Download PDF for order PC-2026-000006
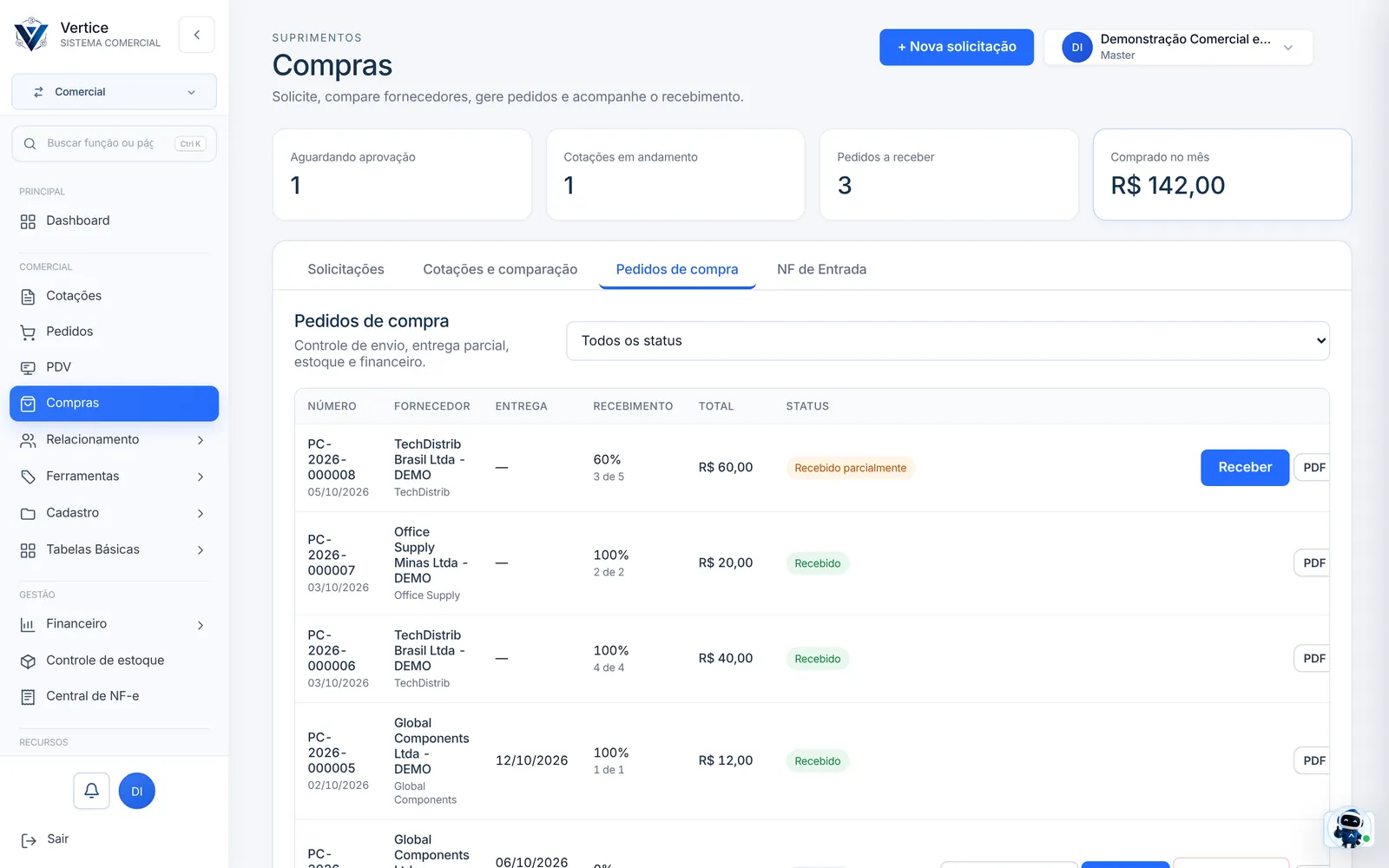 1313,659
